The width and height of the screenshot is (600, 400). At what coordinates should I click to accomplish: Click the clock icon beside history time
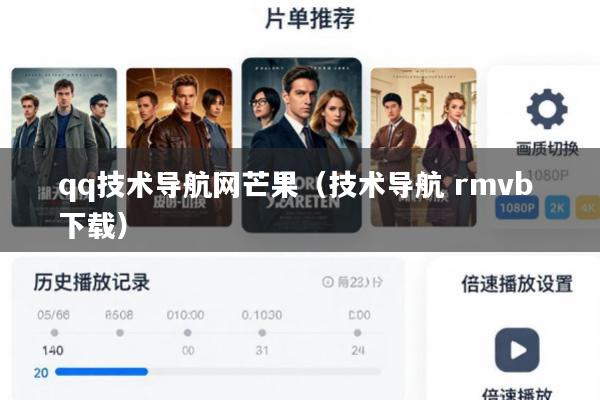(x=328, y=282)
